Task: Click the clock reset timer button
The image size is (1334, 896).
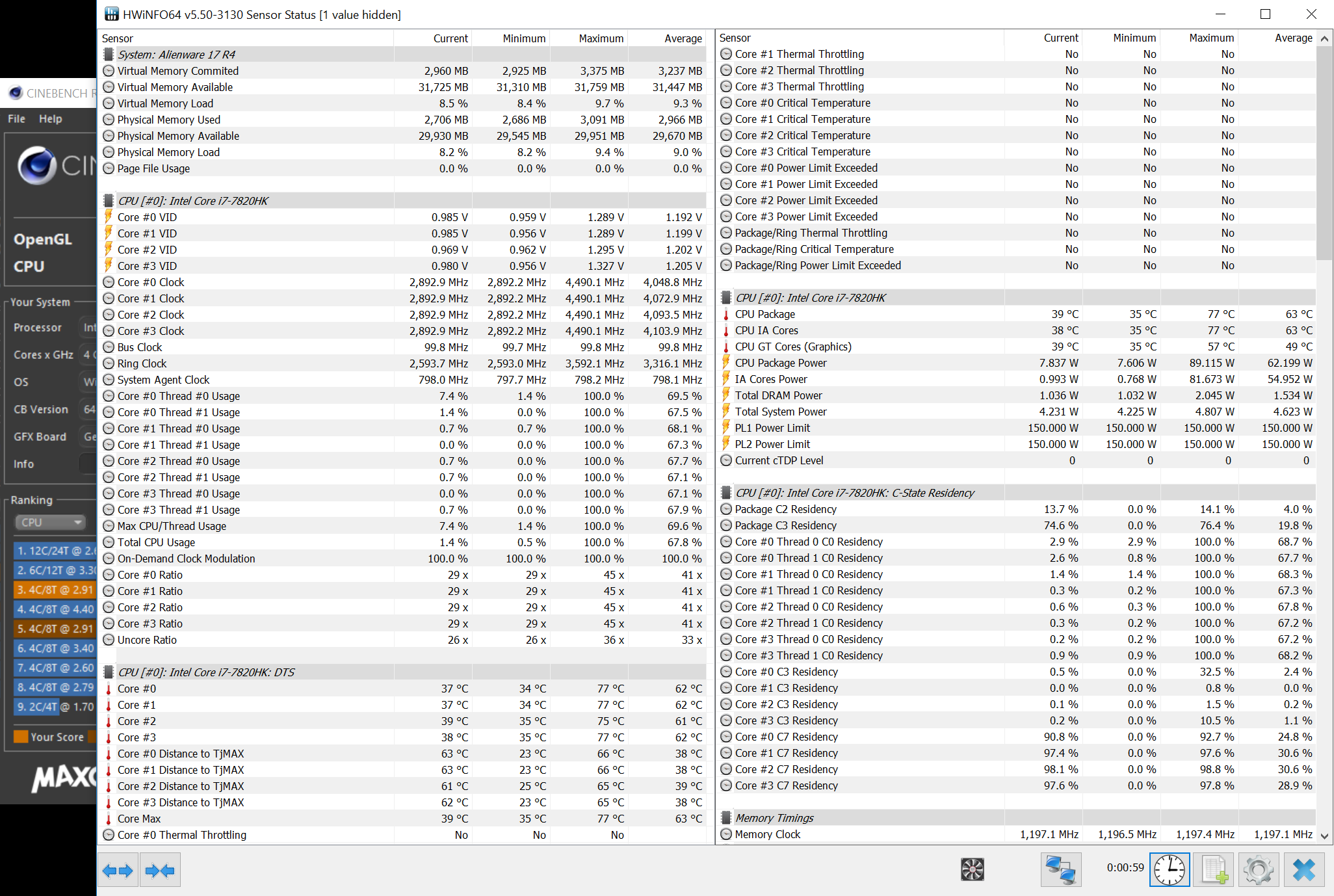Action: pos(1170,869)
